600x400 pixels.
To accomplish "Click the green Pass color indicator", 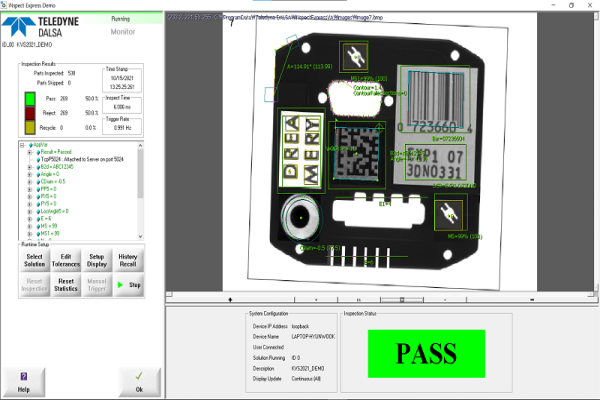I will click(x=30, y=99).
